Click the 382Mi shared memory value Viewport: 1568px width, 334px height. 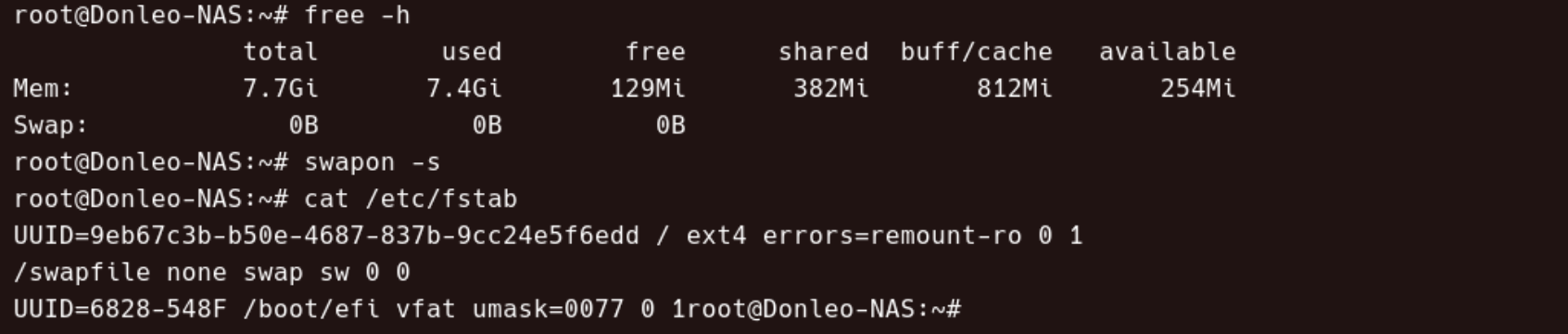pyautogui.click(x=831, y=89)
